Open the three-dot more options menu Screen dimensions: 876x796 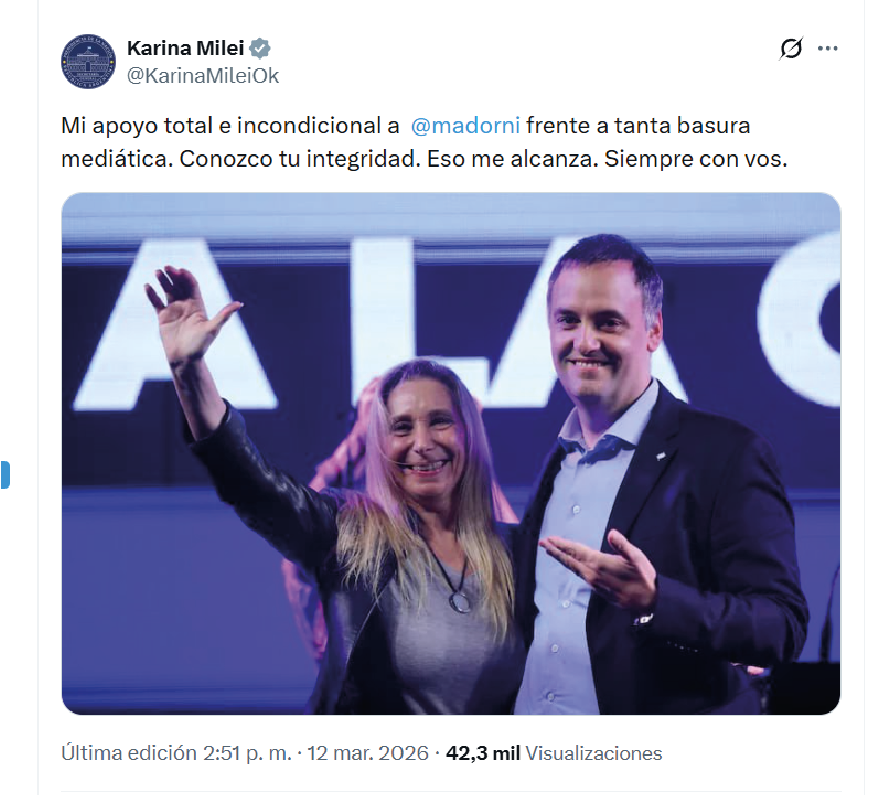[x=827, y=49]
